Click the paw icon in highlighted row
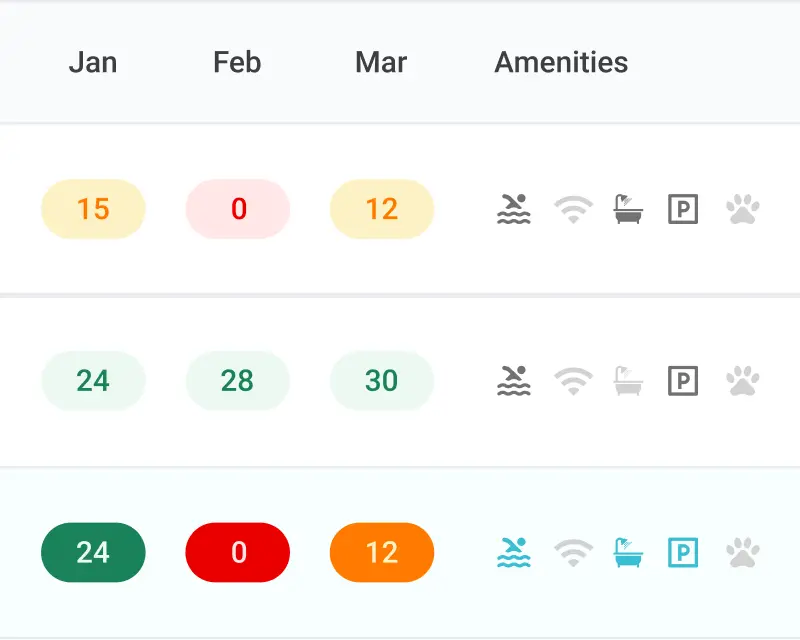This screenshot has height=640, width=800. tap(743, 552)
